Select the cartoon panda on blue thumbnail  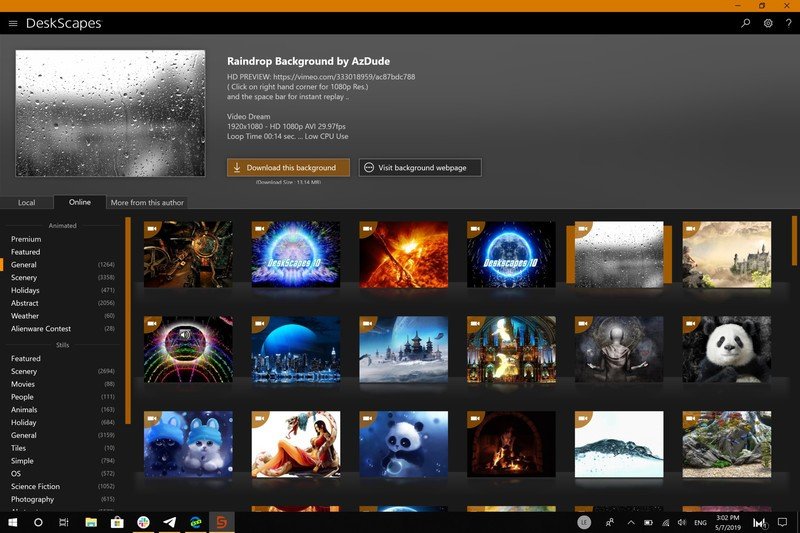[403, 444]
